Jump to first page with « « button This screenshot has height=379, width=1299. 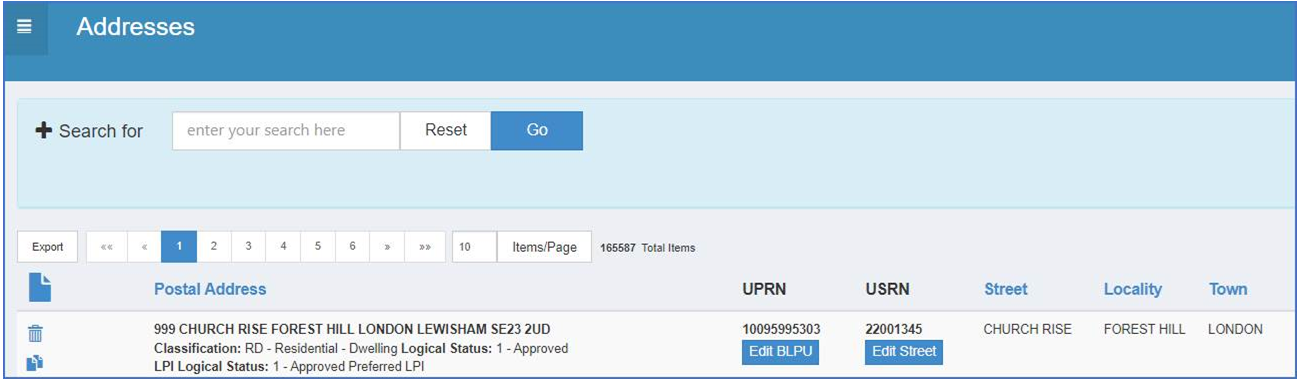[106, 247]
